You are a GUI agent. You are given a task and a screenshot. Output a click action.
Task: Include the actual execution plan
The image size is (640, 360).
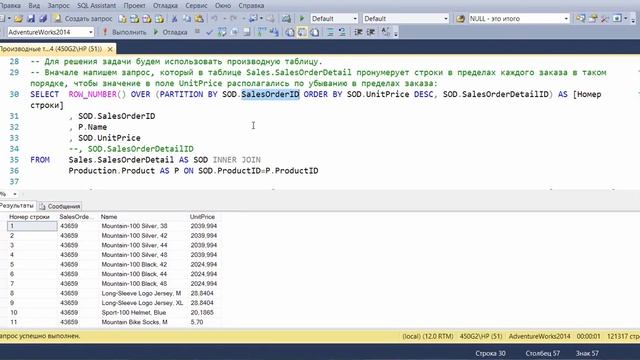pos(262,32)
